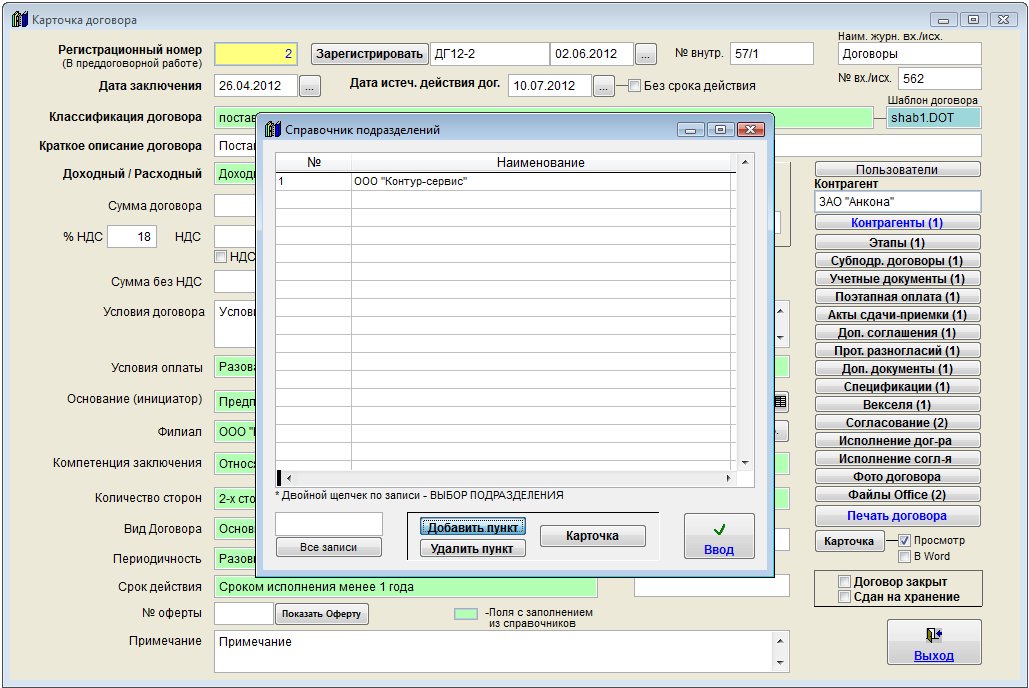Image resolution: width=1029 pixels, height=688 pixels.
Task: Tick the Сдан на хранение checkbox
Action: (x=844, y=597)
